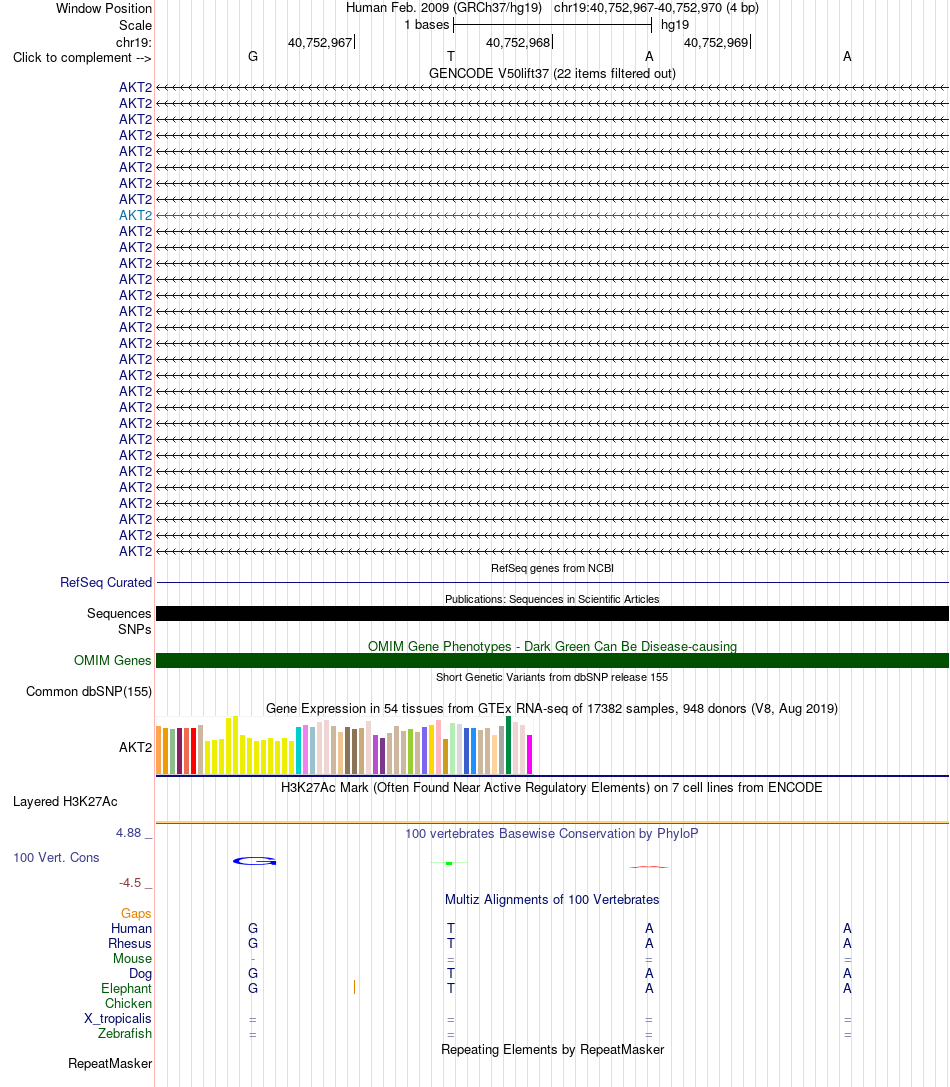
Task: Open the RefSeq Curated track label
Action: tap(105, 582)
